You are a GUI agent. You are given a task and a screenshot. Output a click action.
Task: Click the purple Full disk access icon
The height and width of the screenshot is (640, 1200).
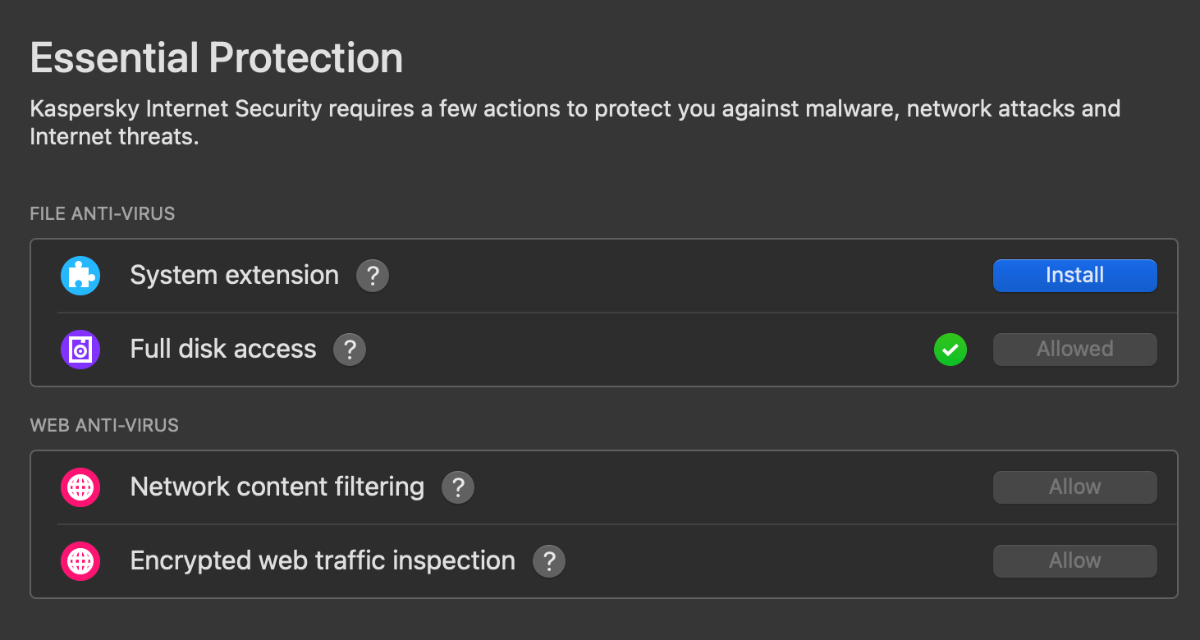click(x=80, y=349)
